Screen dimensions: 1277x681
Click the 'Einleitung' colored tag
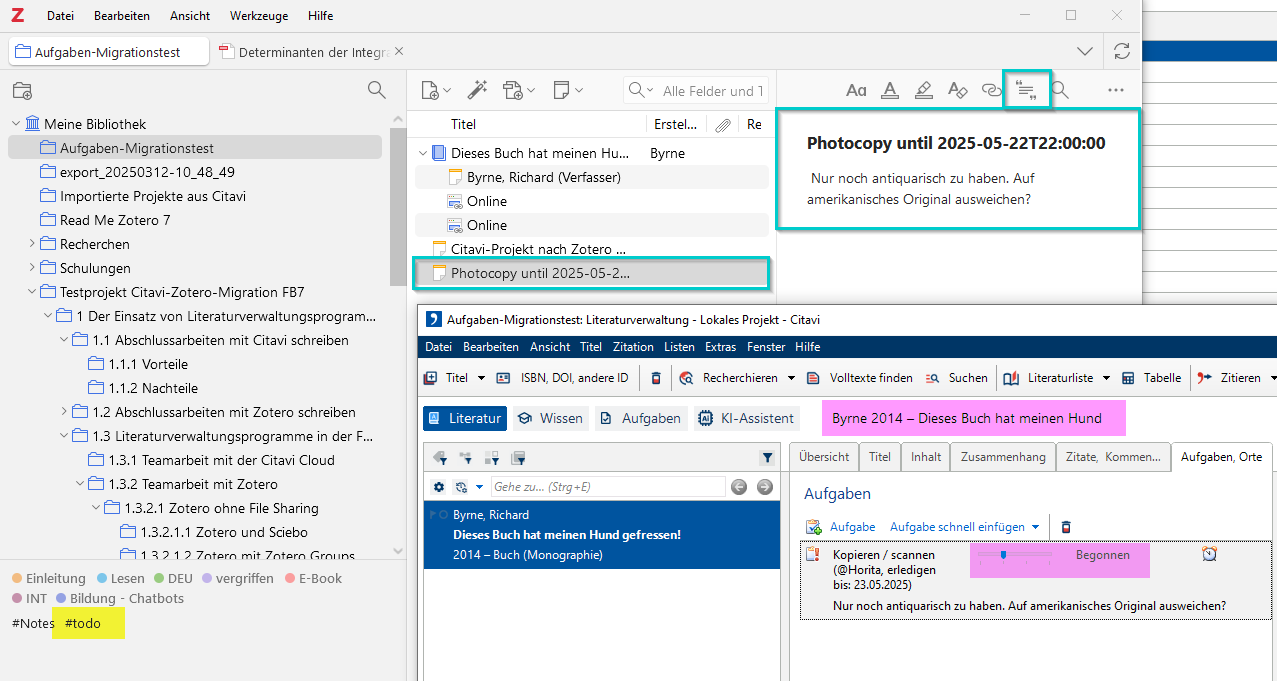49,578
